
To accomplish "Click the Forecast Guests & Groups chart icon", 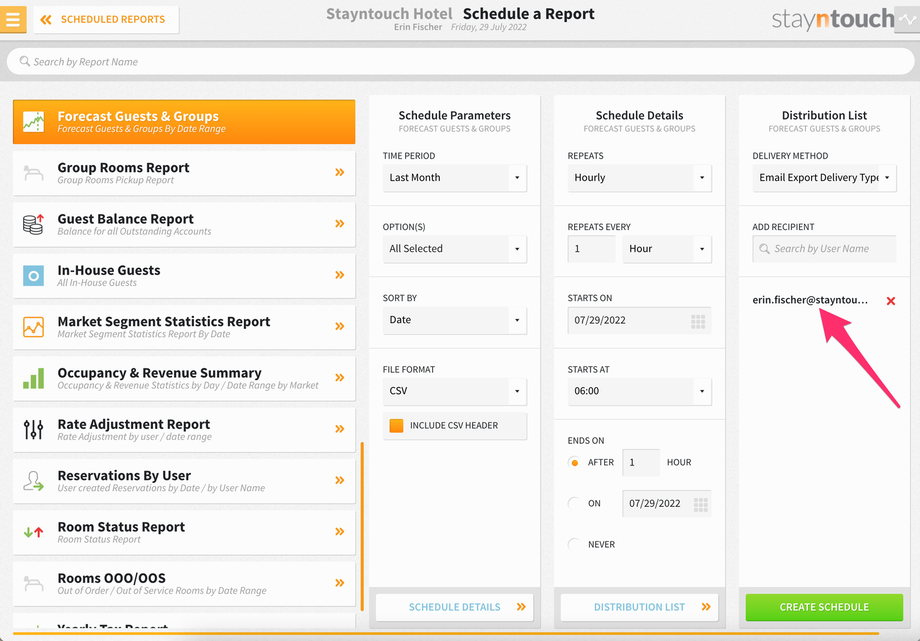I will point(33,122).
